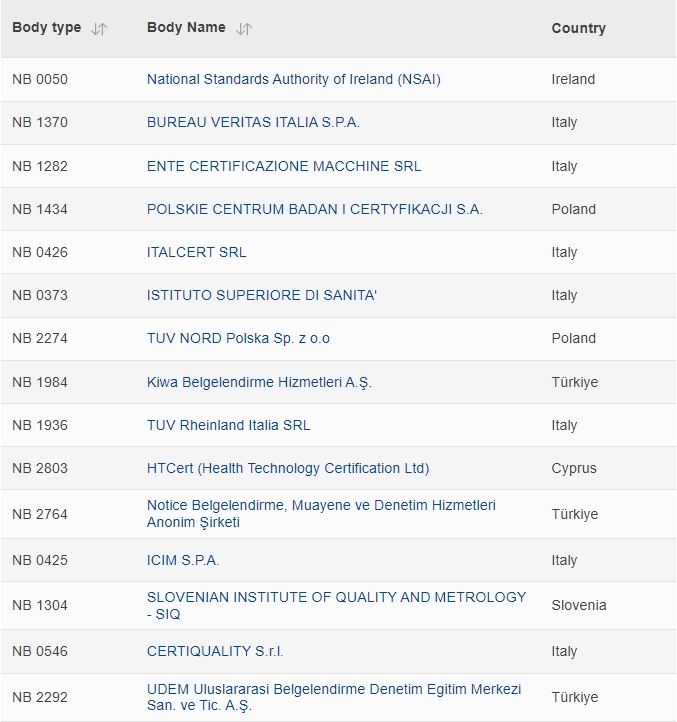Image resolution: width=677 pixels, height=722 pixels.
Task: Select the NB 1304 cell
Action: tap(40, 606)
